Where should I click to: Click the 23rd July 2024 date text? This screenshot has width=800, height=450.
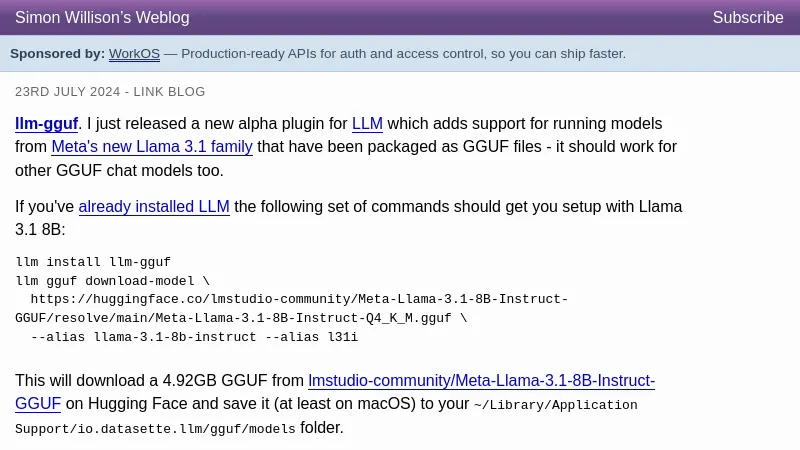pos(66,92)
